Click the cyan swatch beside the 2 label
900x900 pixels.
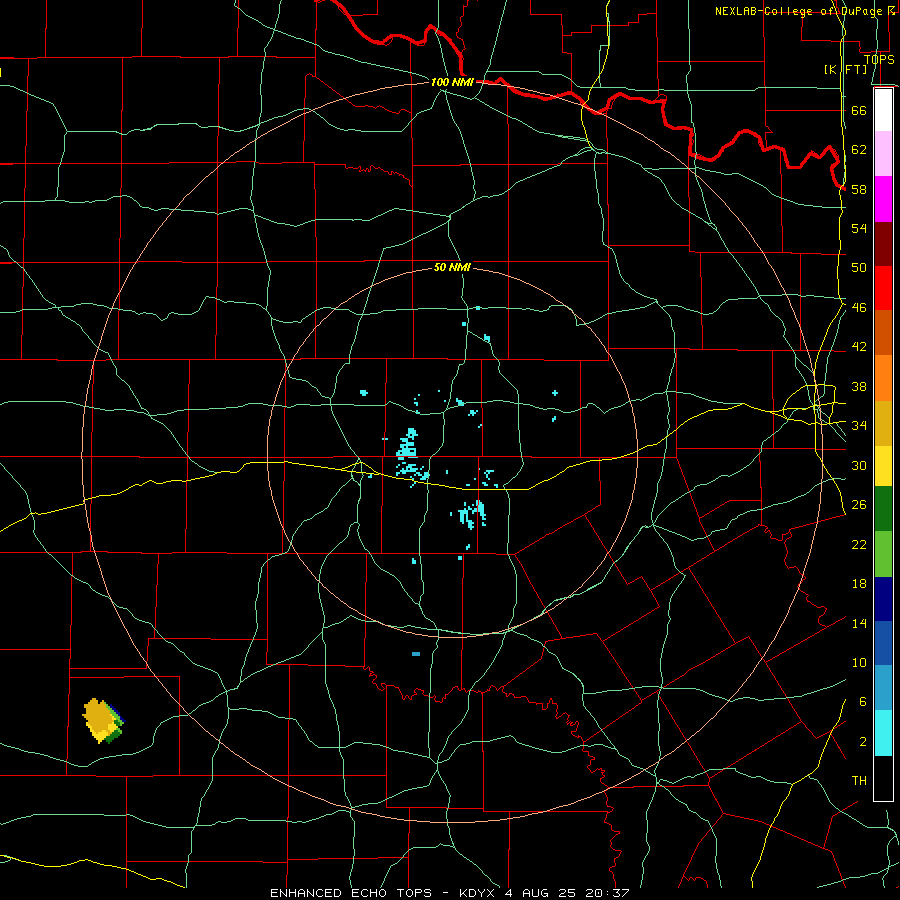point(883,733)
